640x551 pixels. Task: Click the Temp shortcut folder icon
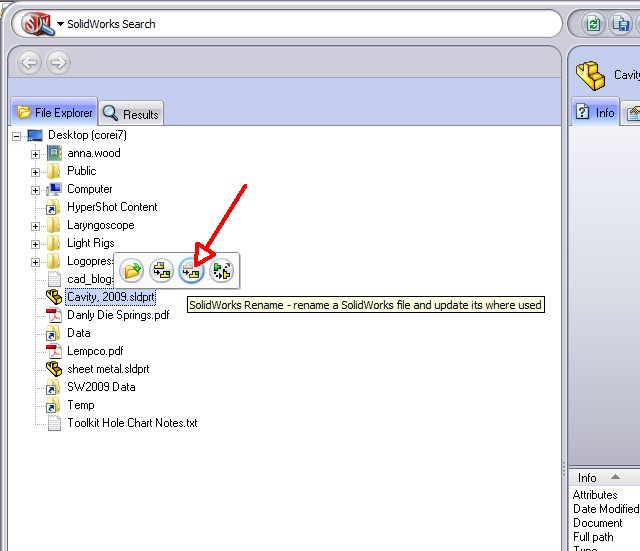coord(53,405)
